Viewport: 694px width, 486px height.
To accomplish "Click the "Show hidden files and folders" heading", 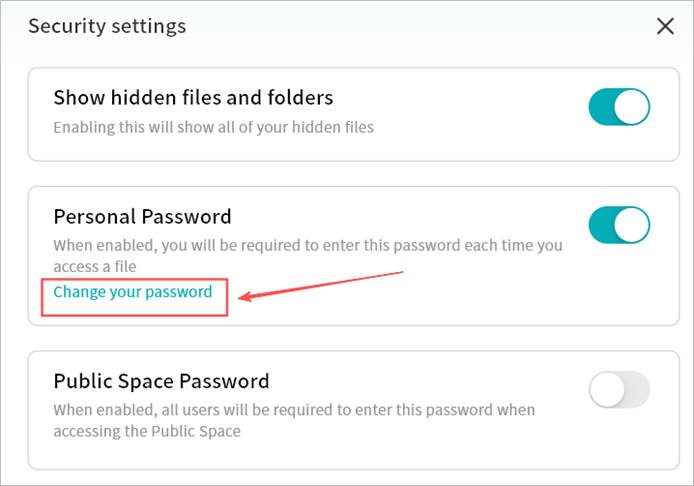I will tap(193, 98).
